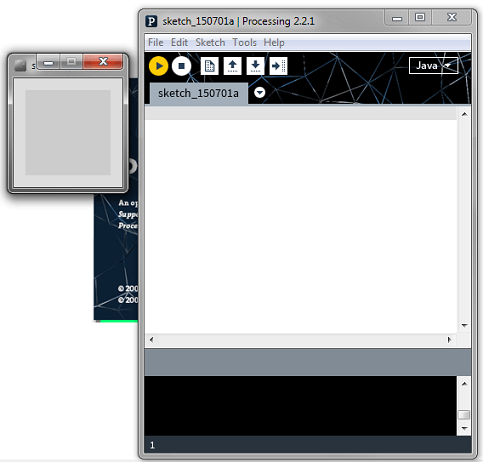Click the console scrollbar thumb

pos(464,415)
